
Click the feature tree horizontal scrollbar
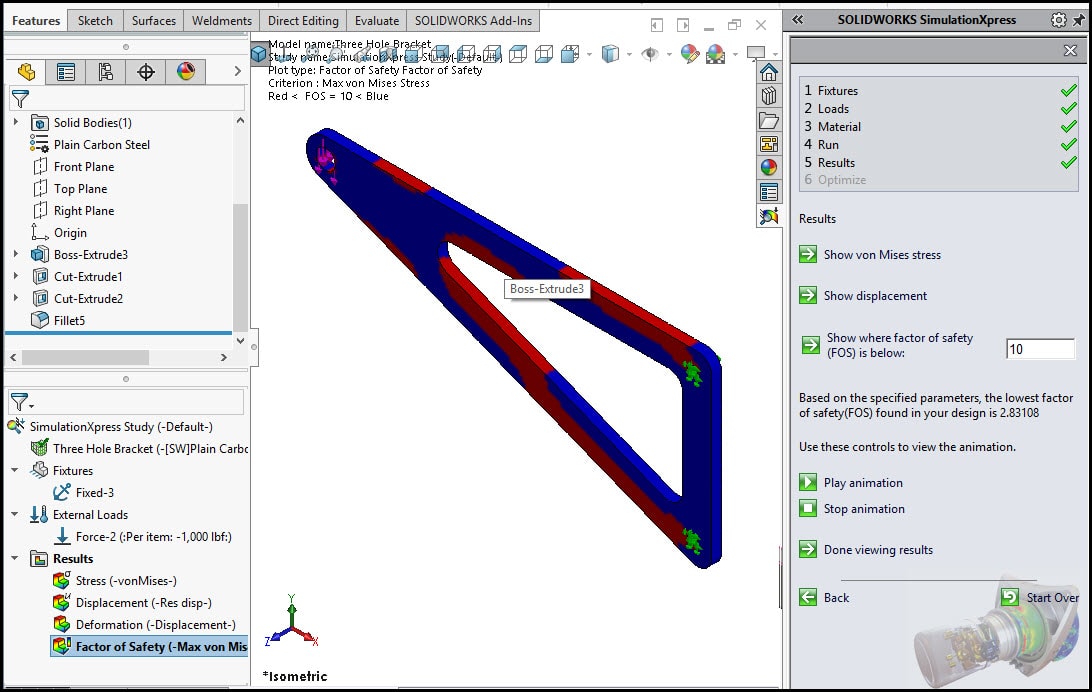tap(86, 357)
